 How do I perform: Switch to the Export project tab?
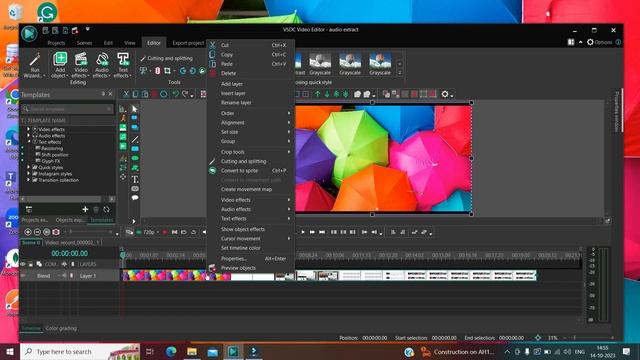188,43
